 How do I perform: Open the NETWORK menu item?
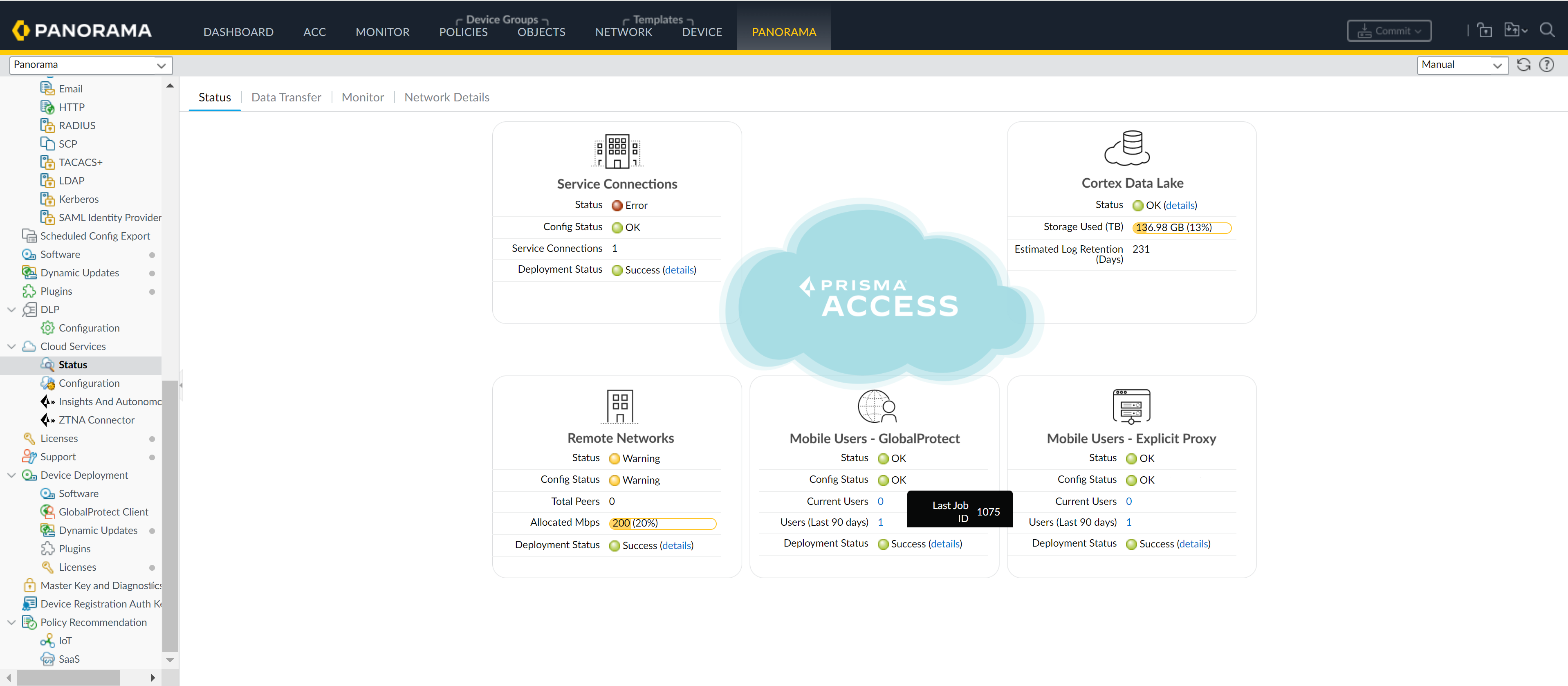[623, 31]
